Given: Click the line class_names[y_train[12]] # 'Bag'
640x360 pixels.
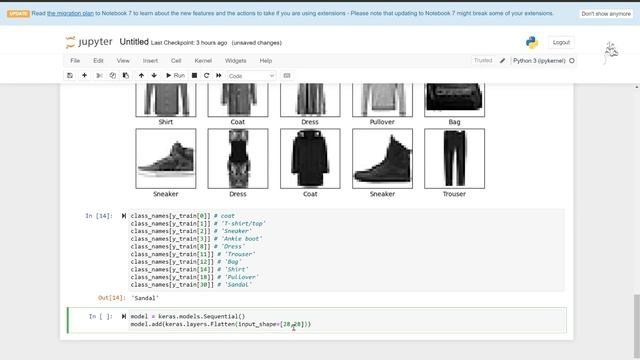Looking at the screenshot, I should tap(186, 262).
